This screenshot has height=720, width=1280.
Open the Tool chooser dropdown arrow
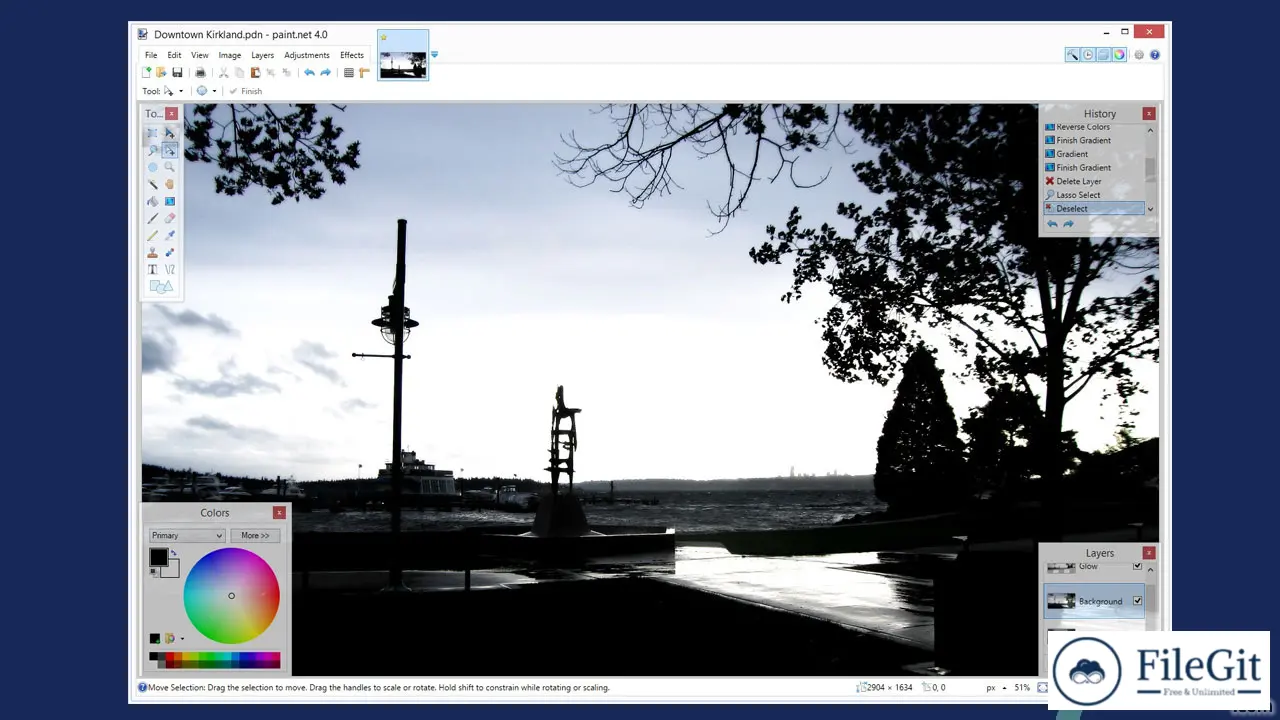tap(181, 91)
